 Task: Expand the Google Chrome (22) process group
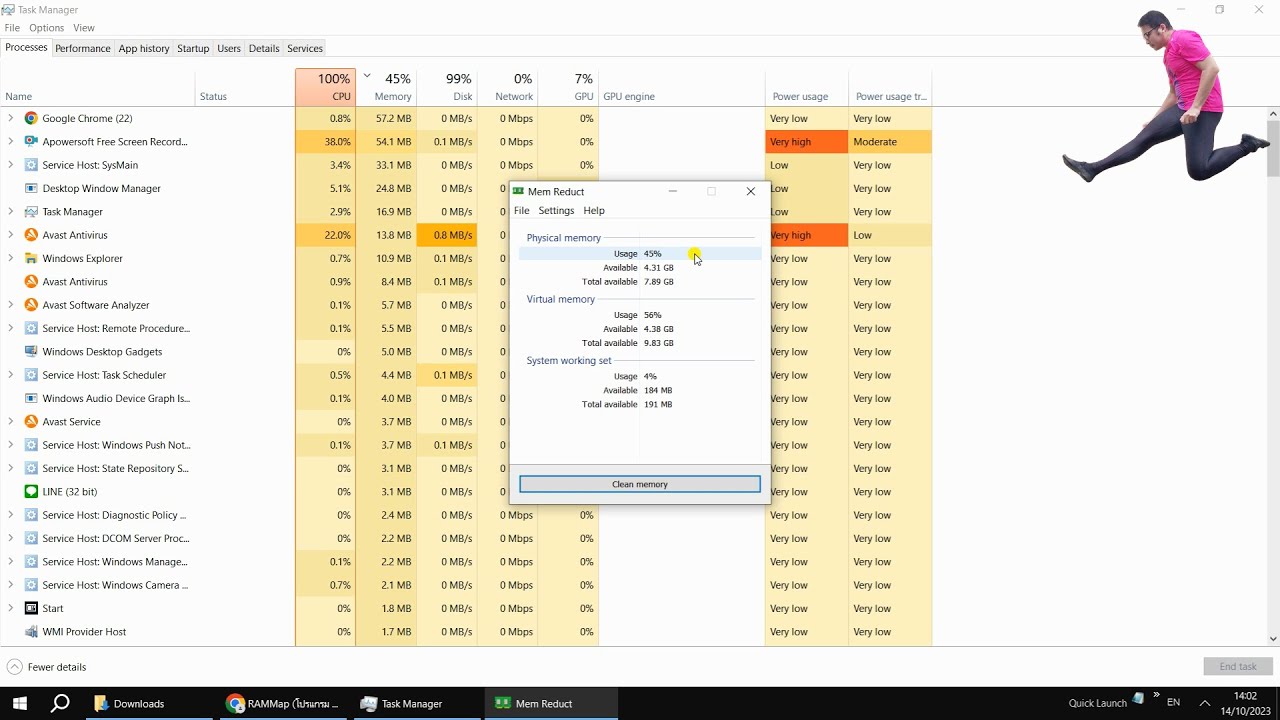pyautogui.click(x=11, y=118)
